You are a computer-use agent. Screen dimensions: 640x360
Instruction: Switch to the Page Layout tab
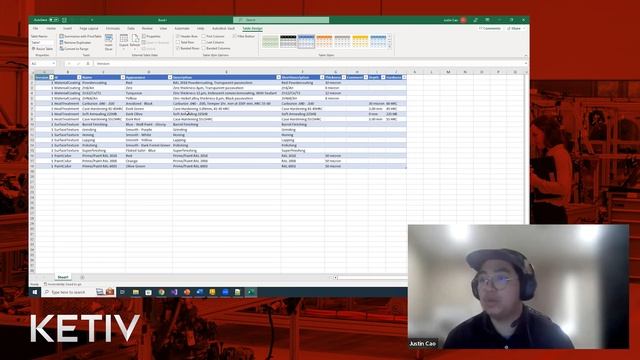89,29
